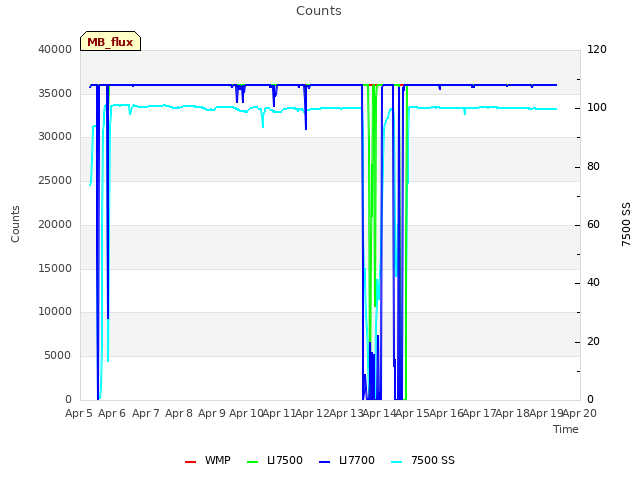Click the Apr 5 date label

pos(79,413)
